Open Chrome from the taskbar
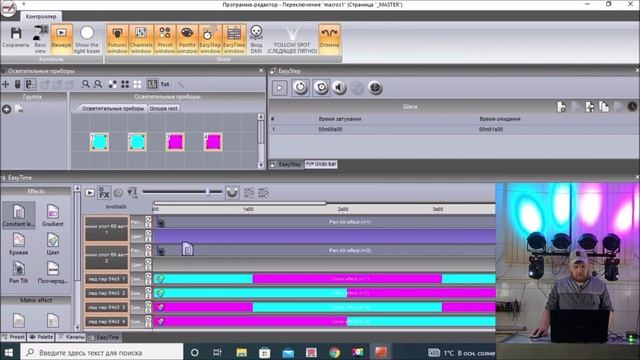This screenshot has width=640, height=360. click(x=335, y=352)
